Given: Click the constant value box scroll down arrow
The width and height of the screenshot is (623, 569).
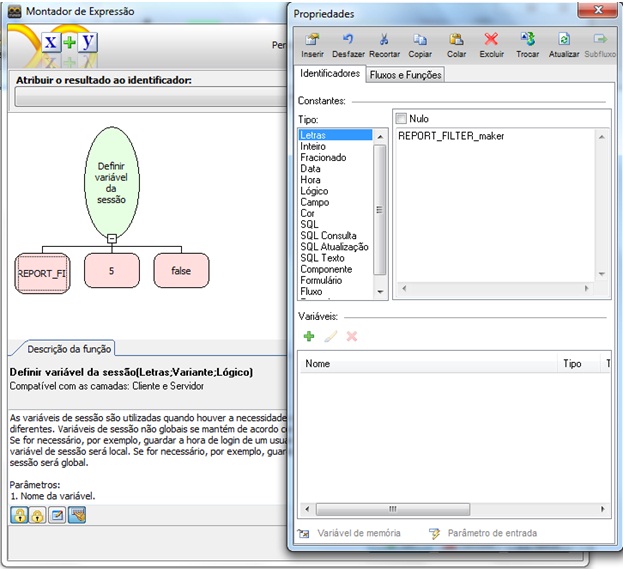Looking at the screenshot, I should (602, 274).
